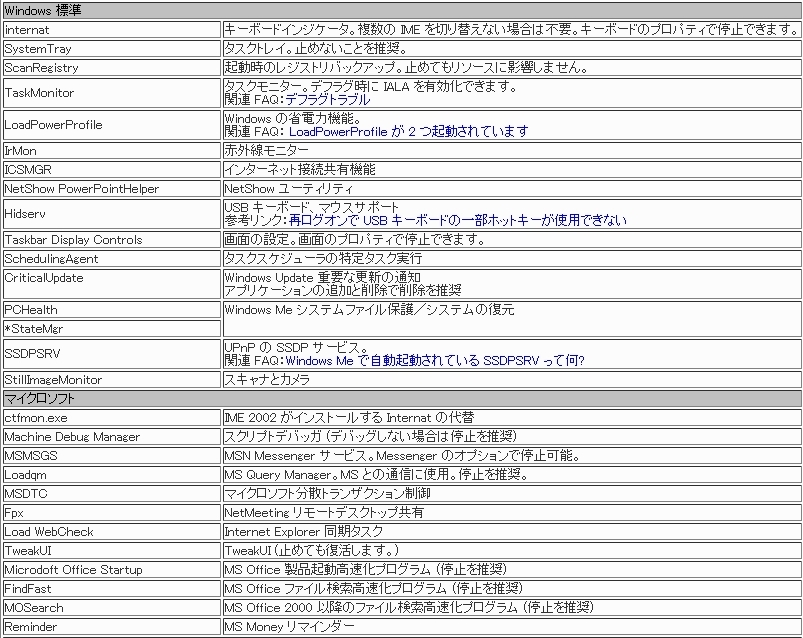Select the Loadqm cell
Screen dimensions: 803x638
coord(112,475)
